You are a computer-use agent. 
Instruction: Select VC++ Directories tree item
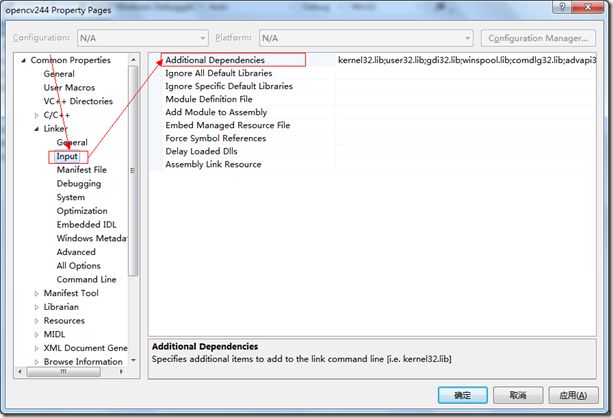[78, 101]
